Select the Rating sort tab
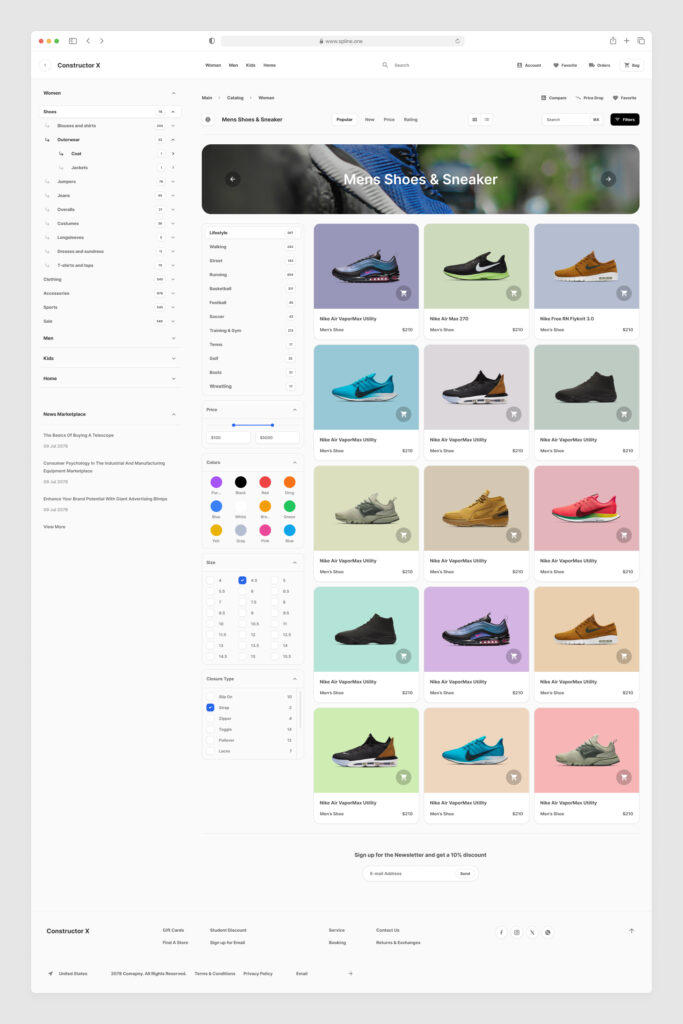The image size is (683, 1024). click(x=411, y=120)
